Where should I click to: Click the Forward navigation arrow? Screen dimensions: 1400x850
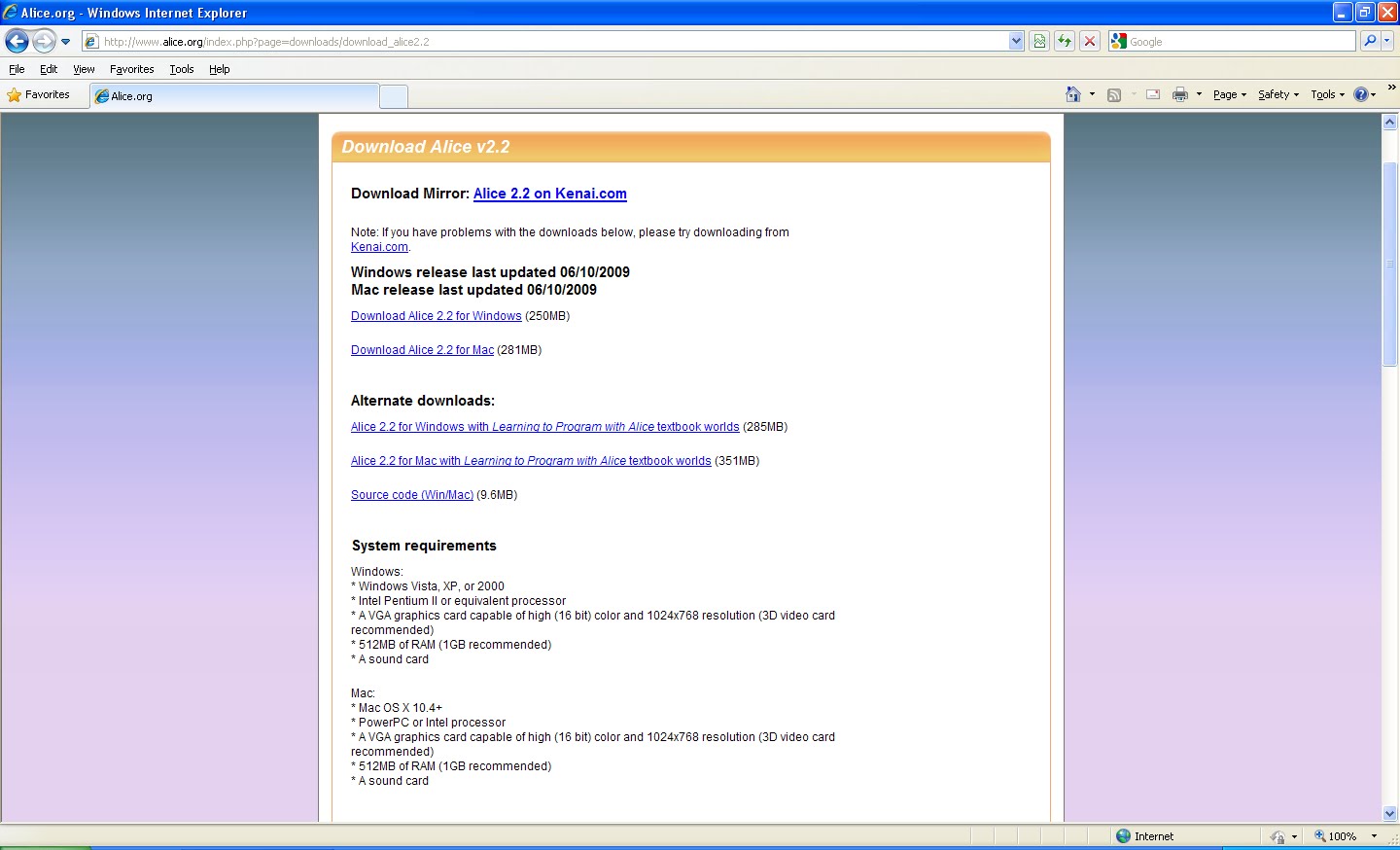(x=44, y=41)
